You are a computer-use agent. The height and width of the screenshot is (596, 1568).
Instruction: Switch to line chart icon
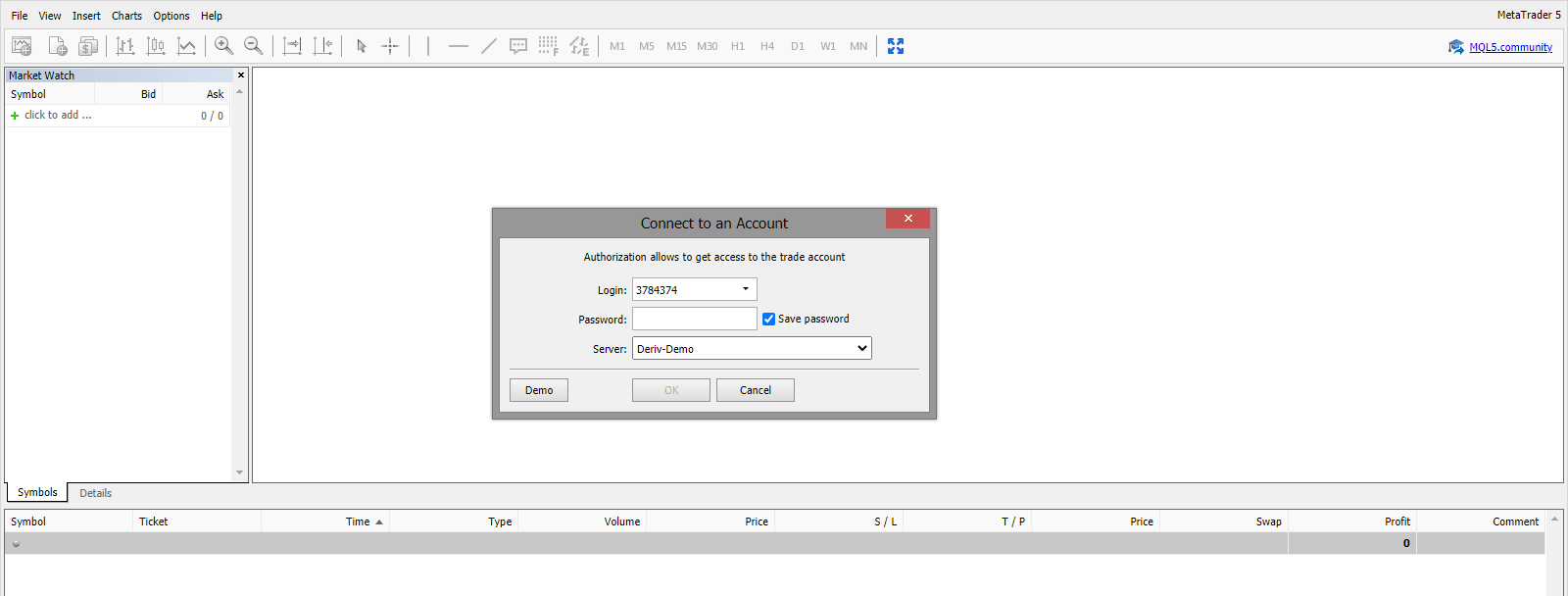click(186, 46)
